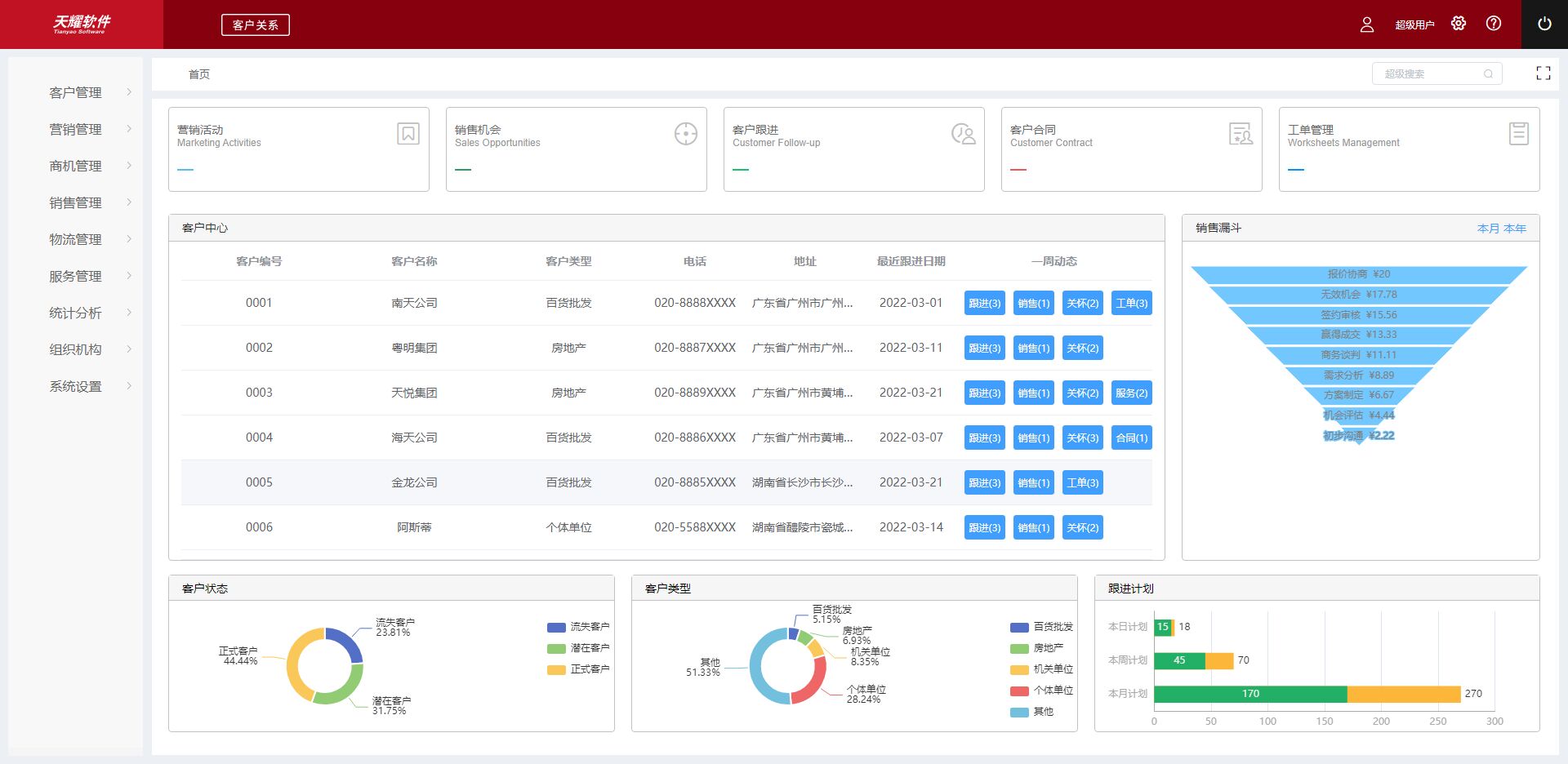Toggle the 流失客户 legend item
Screen dimensions: 1568x764
(579, 627)
